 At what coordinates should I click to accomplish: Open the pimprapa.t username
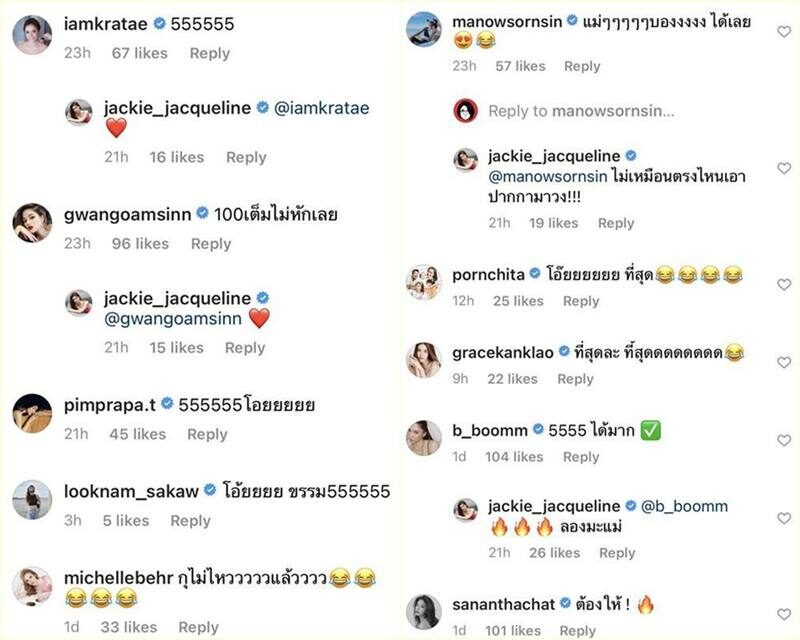click(x=110, y=405)
